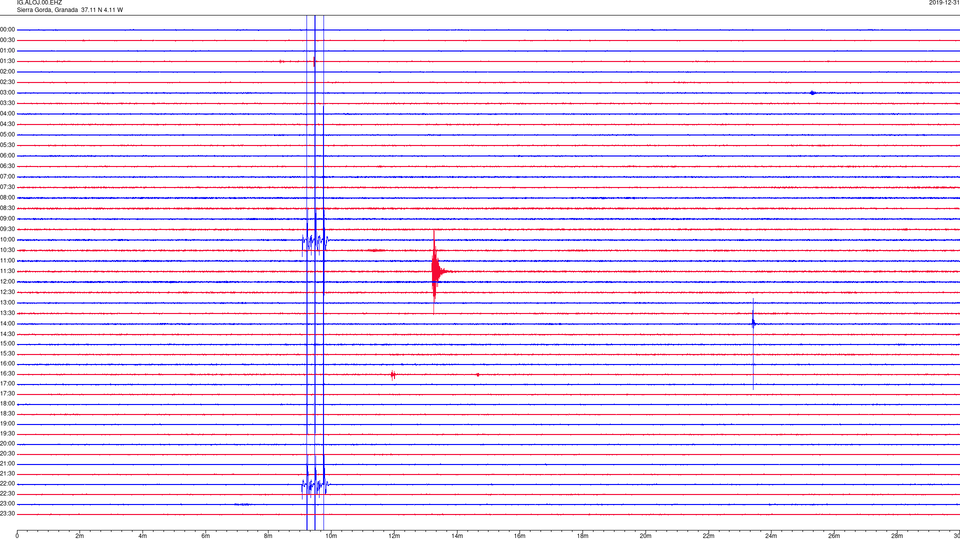Click the small blue event on 23:00 trace

(242, 504)
